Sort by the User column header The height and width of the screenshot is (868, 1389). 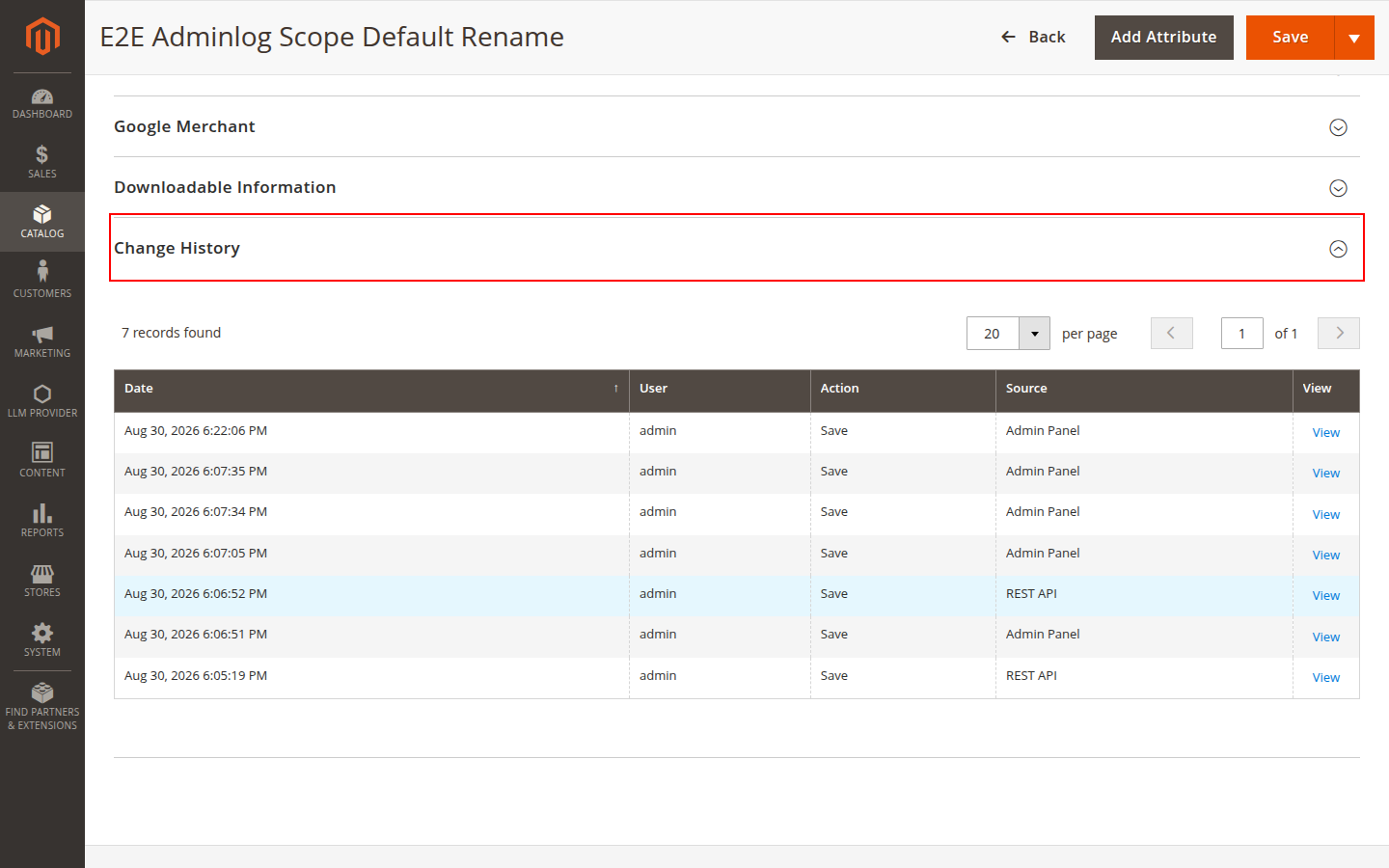[x=720, y=389]
